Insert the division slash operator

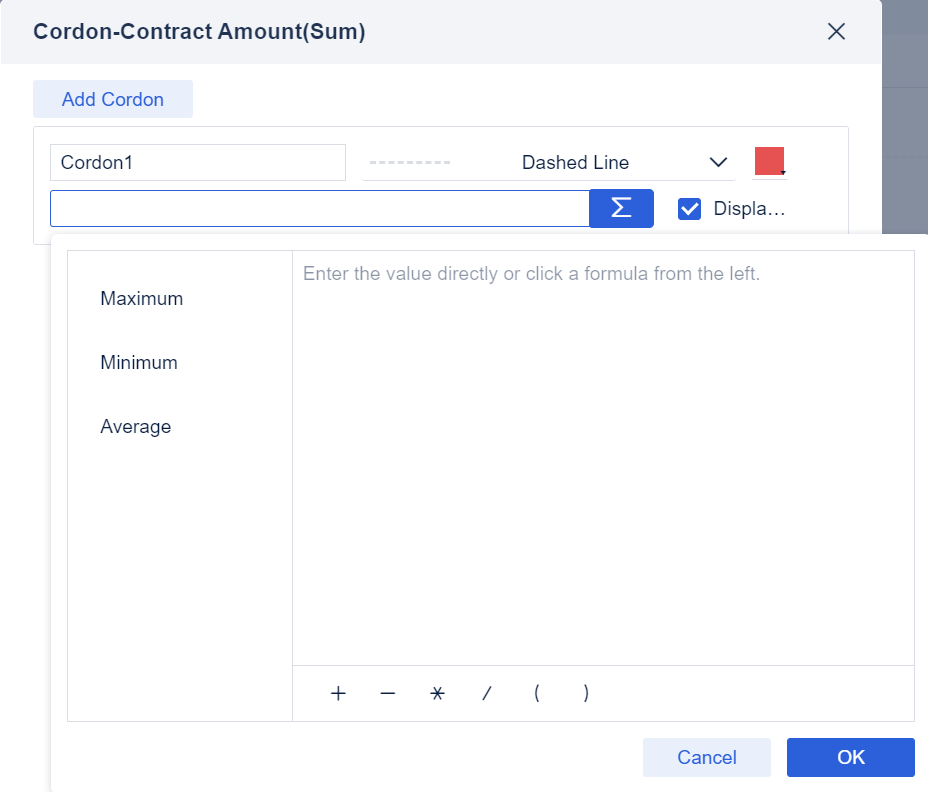487,693
